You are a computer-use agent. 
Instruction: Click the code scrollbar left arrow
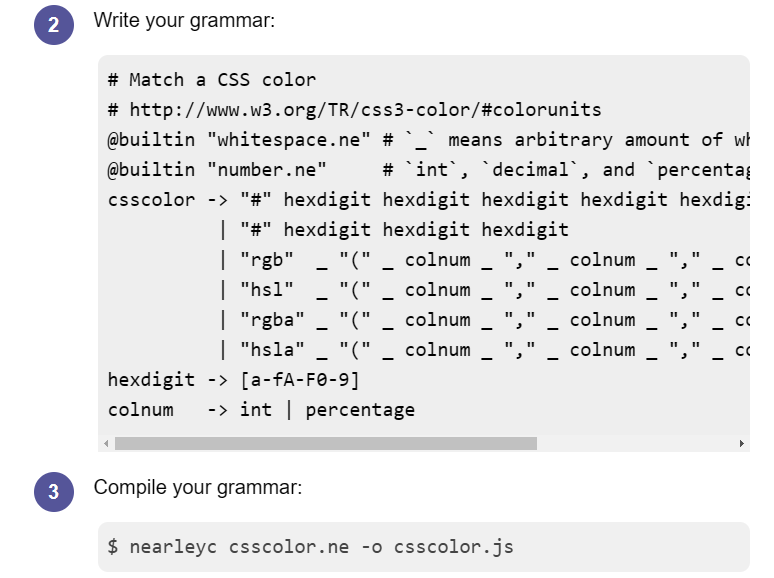coord(105,443)
